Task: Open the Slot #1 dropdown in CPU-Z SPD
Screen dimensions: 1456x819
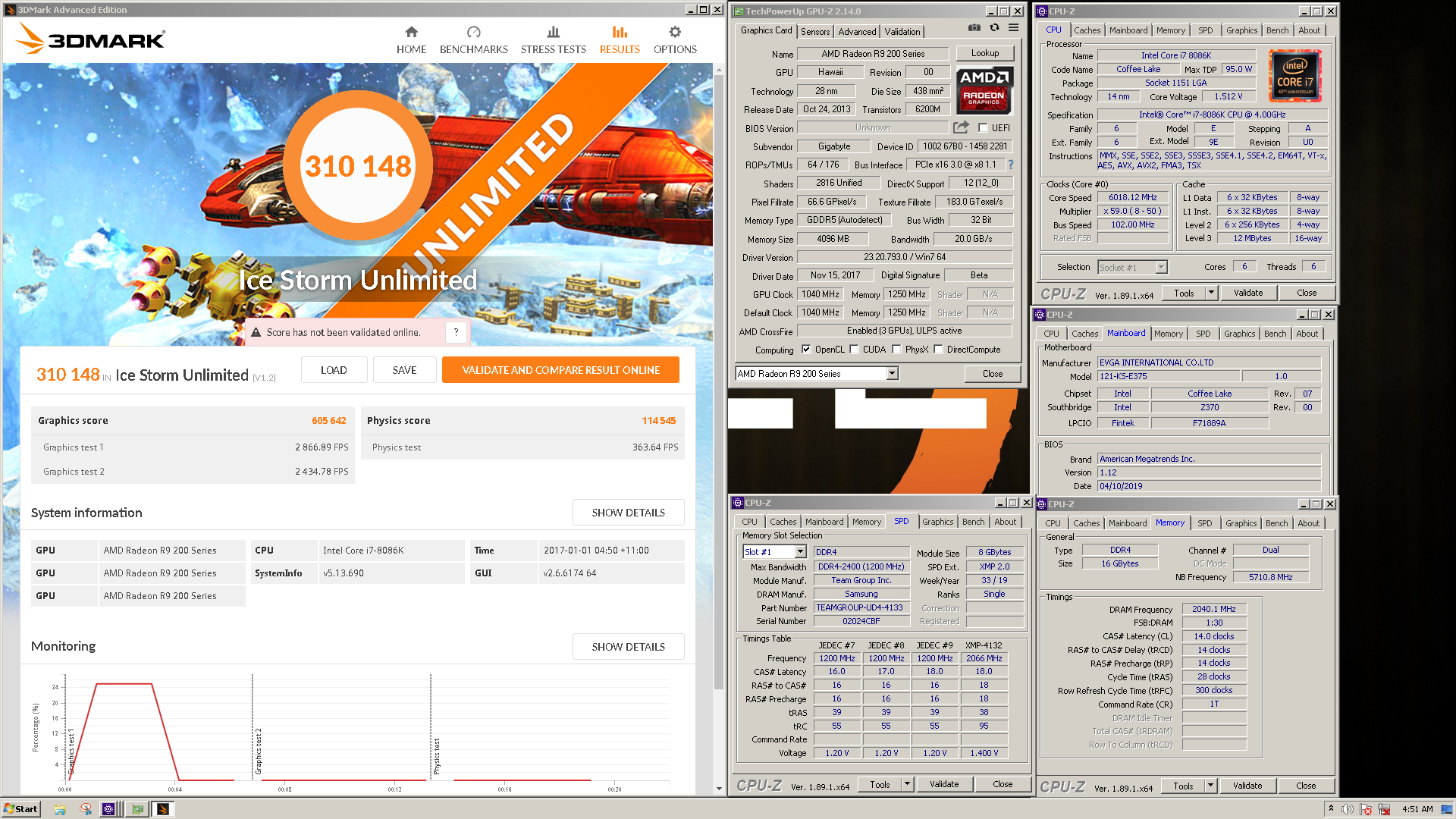Action: pos(800,552)
